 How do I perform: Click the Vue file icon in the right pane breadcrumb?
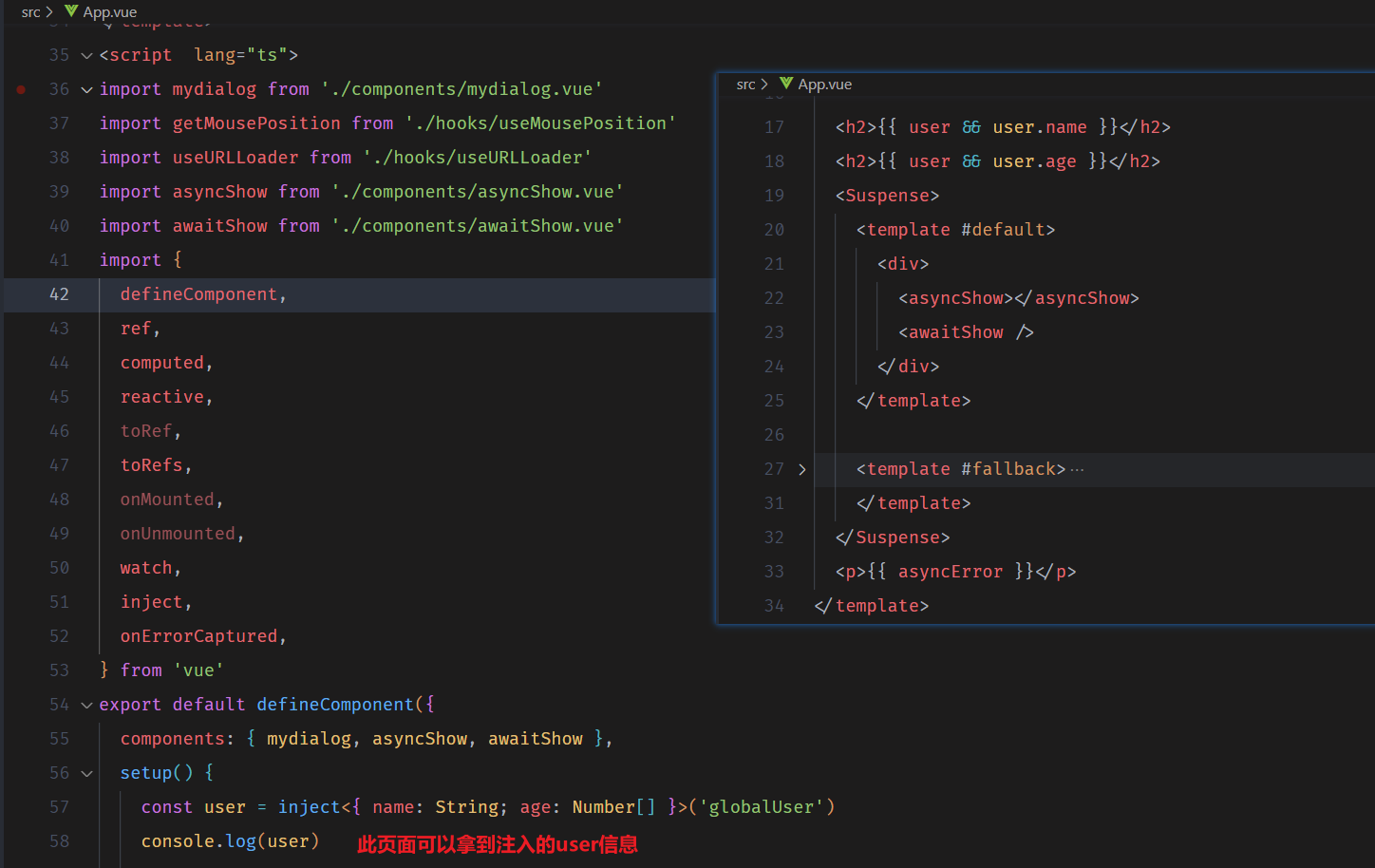pos(786,84)
